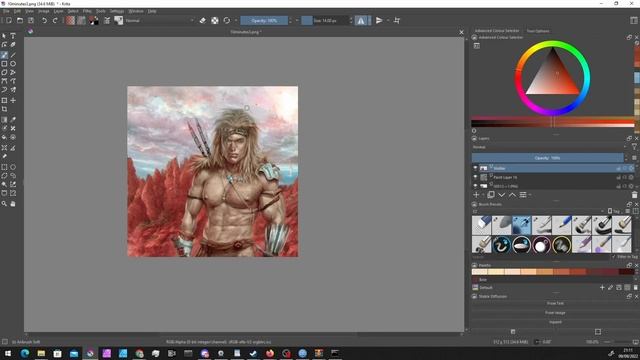Choose the Elliptical Selection tool
The width and height of the screenshot is (640, 360).
point(13,167)
